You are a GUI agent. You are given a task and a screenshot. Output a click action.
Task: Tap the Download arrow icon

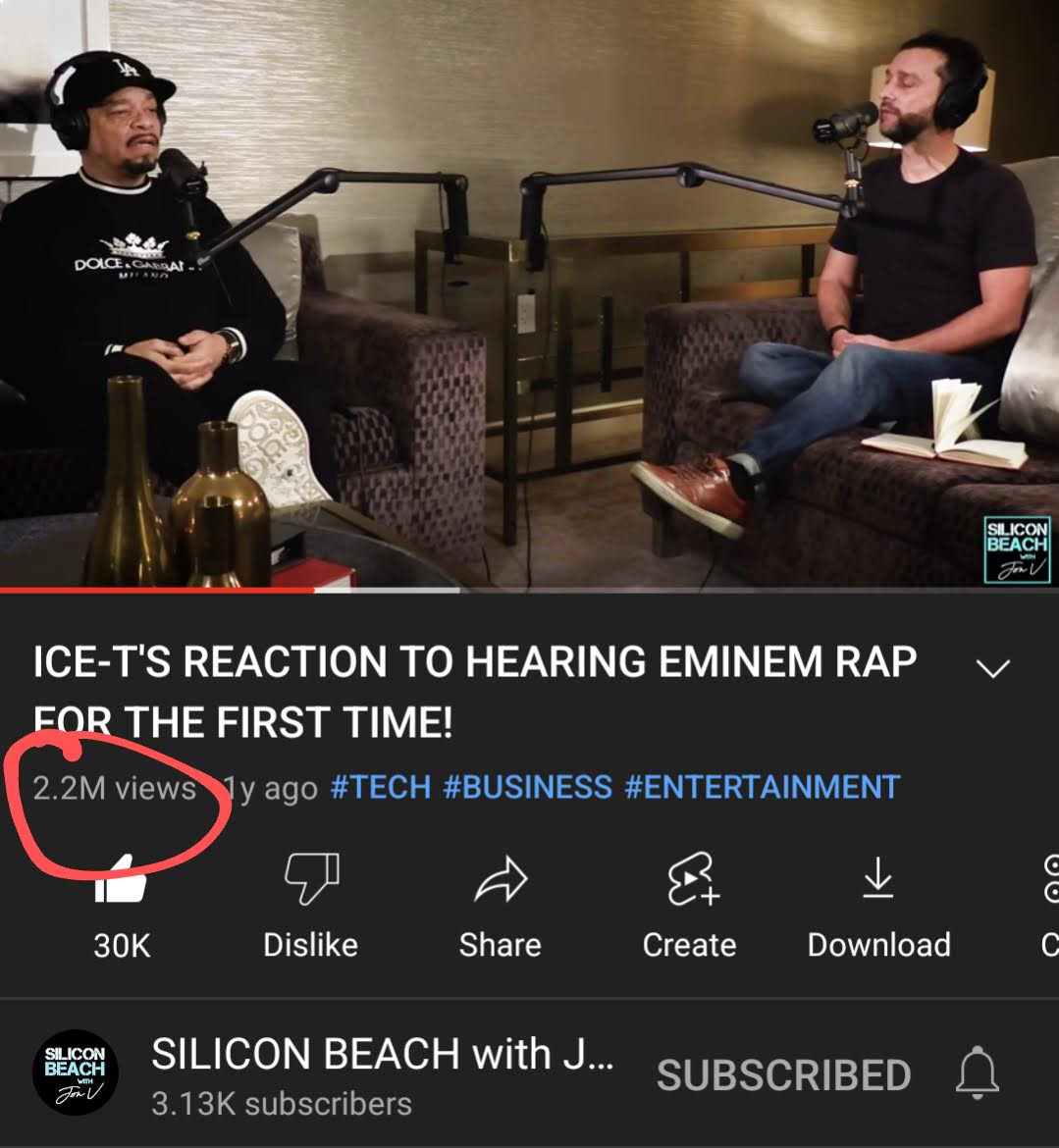pos(877,878)
